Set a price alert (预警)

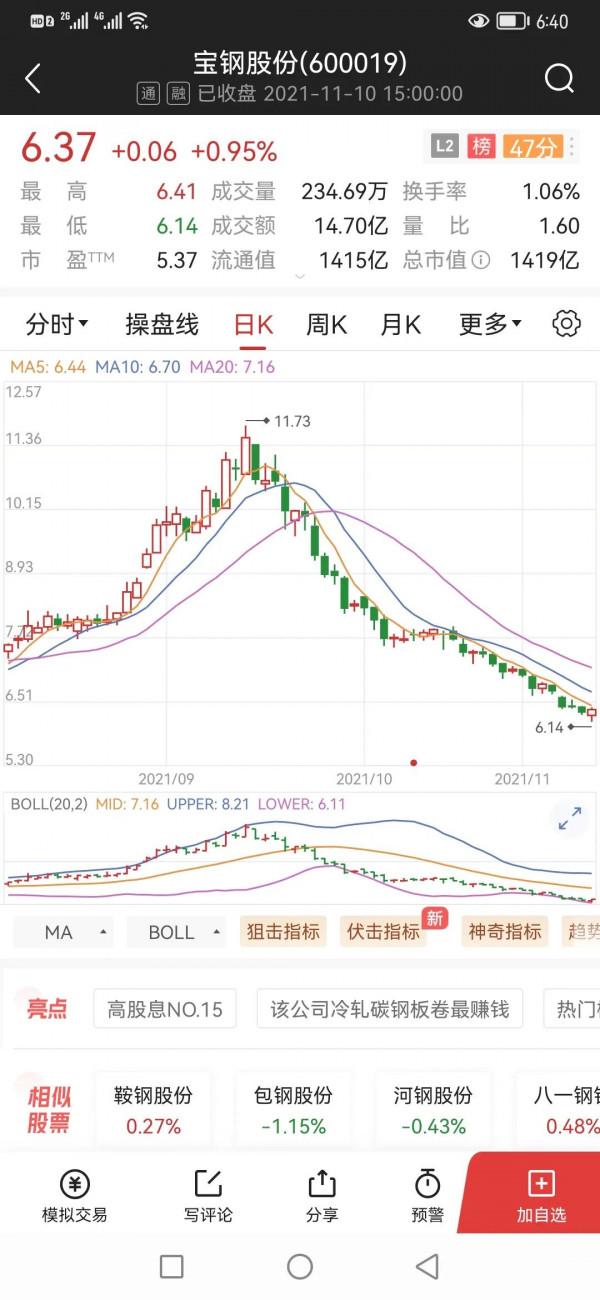pos(427,1196)
